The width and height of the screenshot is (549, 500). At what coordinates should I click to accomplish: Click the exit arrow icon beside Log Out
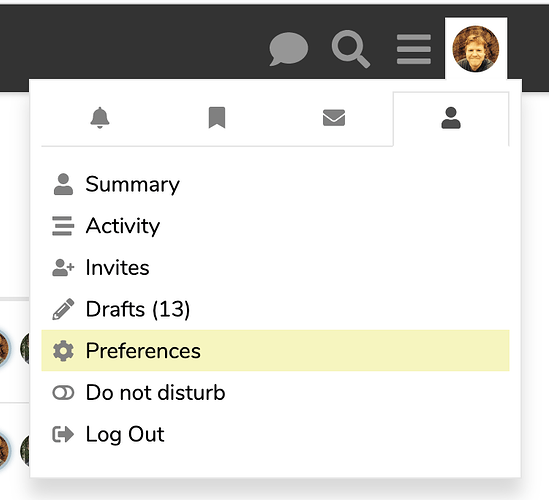click(63, 434)
